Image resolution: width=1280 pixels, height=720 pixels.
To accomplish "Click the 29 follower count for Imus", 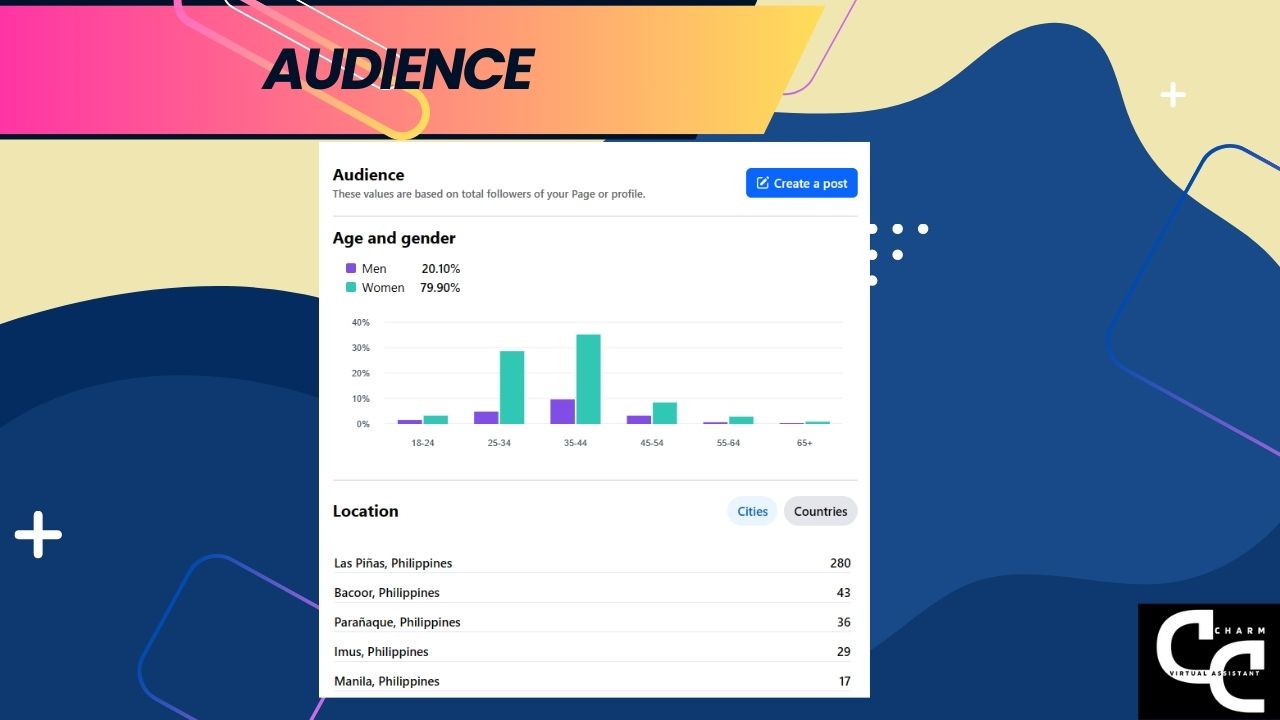I will (x=844, y=652).
